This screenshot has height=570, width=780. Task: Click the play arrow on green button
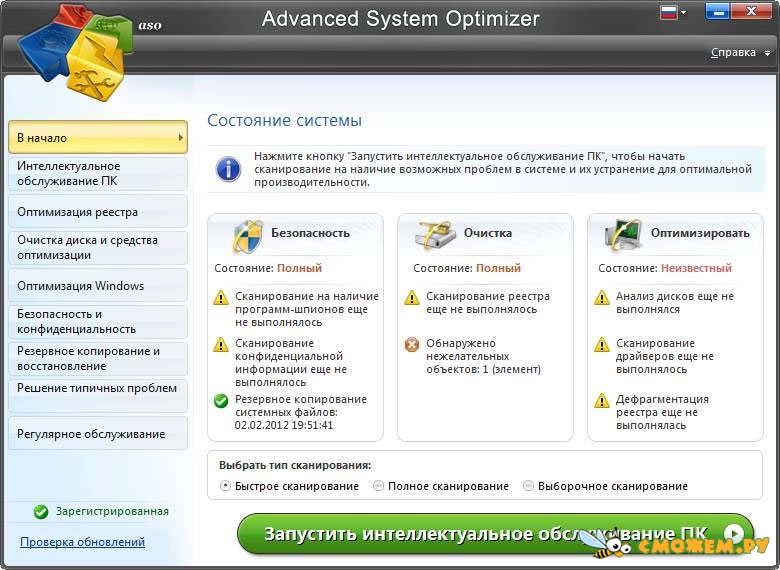[734, 534]
